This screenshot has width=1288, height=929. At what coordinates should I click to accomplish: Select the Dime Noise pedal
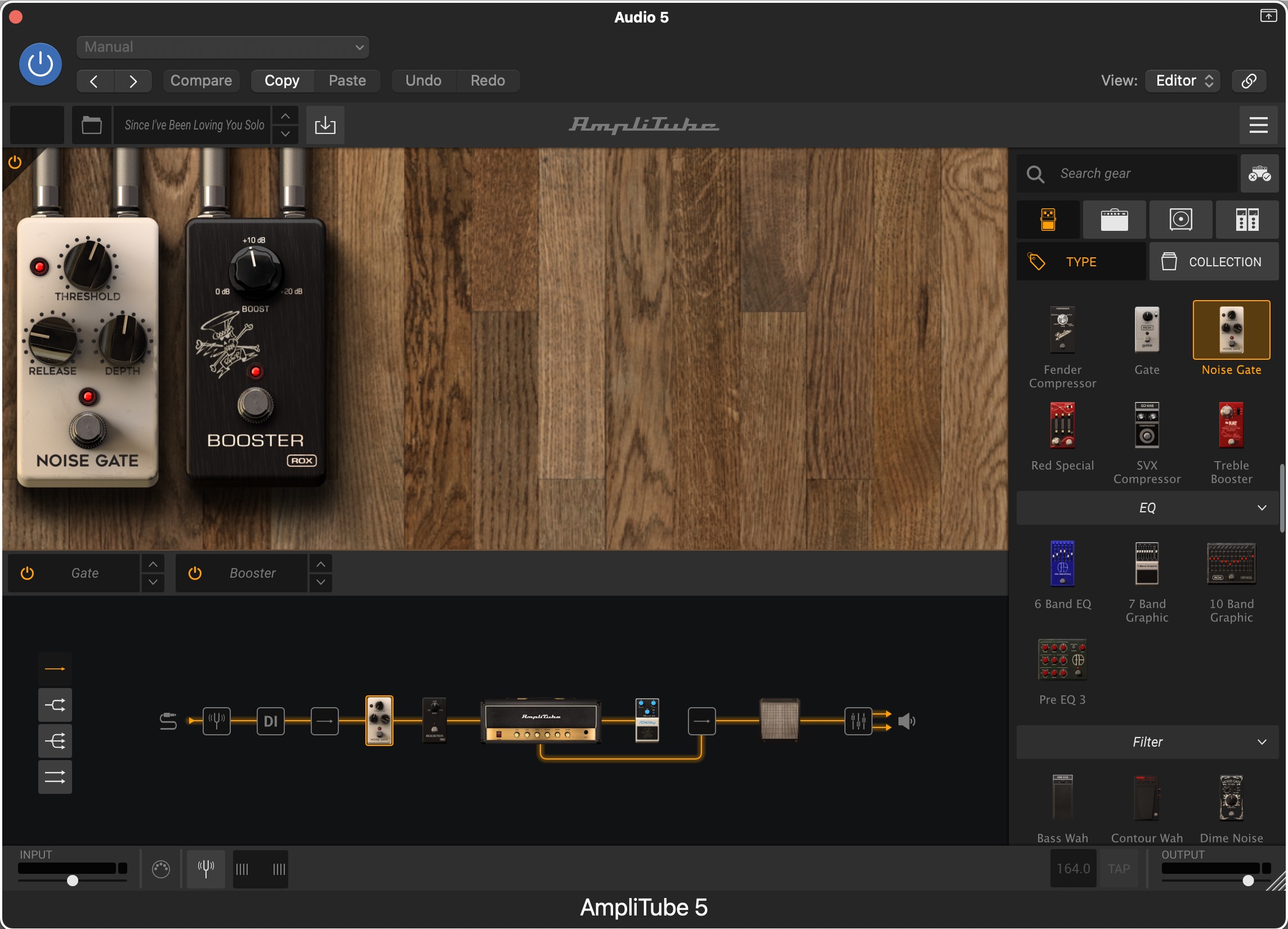(x=1231, y=798)
